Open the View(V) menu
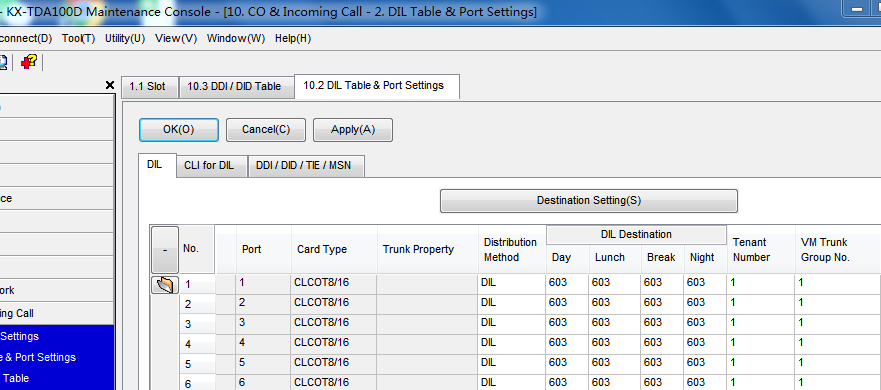This screenshot has width=881, height=390. (176, 38)
